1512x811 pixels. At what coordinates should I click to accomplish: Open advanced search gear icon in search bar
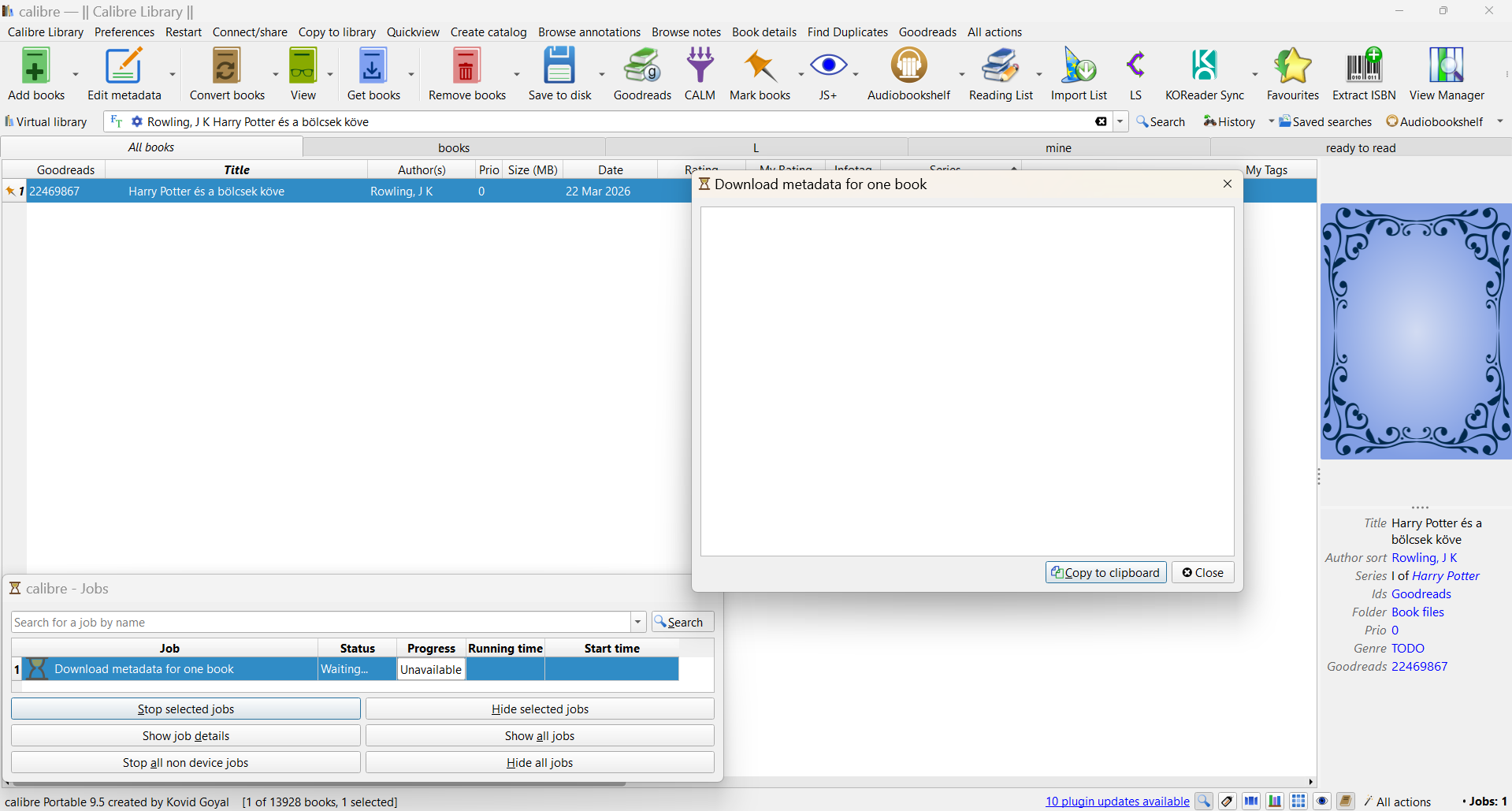[137, 121]
